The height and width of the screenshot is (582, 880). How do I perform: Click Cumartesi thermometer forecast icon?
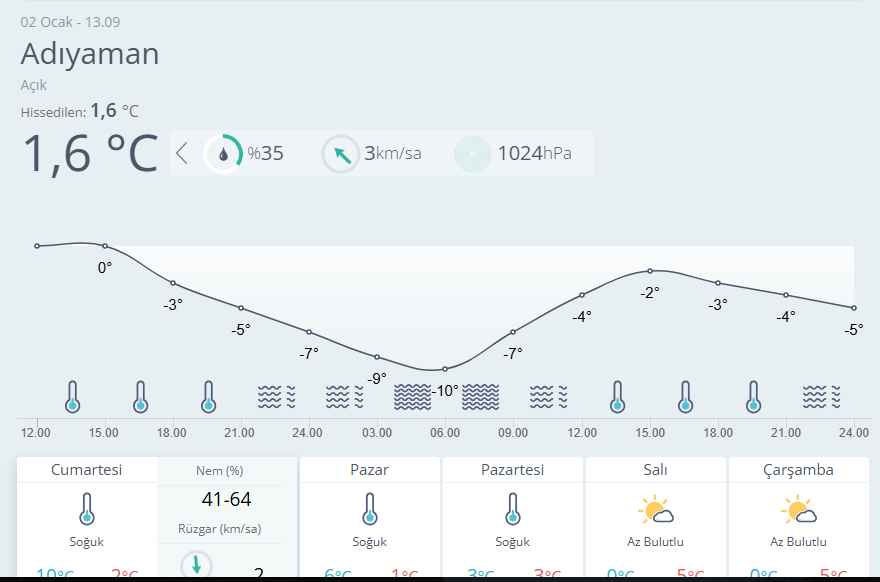tap(86, 509)
